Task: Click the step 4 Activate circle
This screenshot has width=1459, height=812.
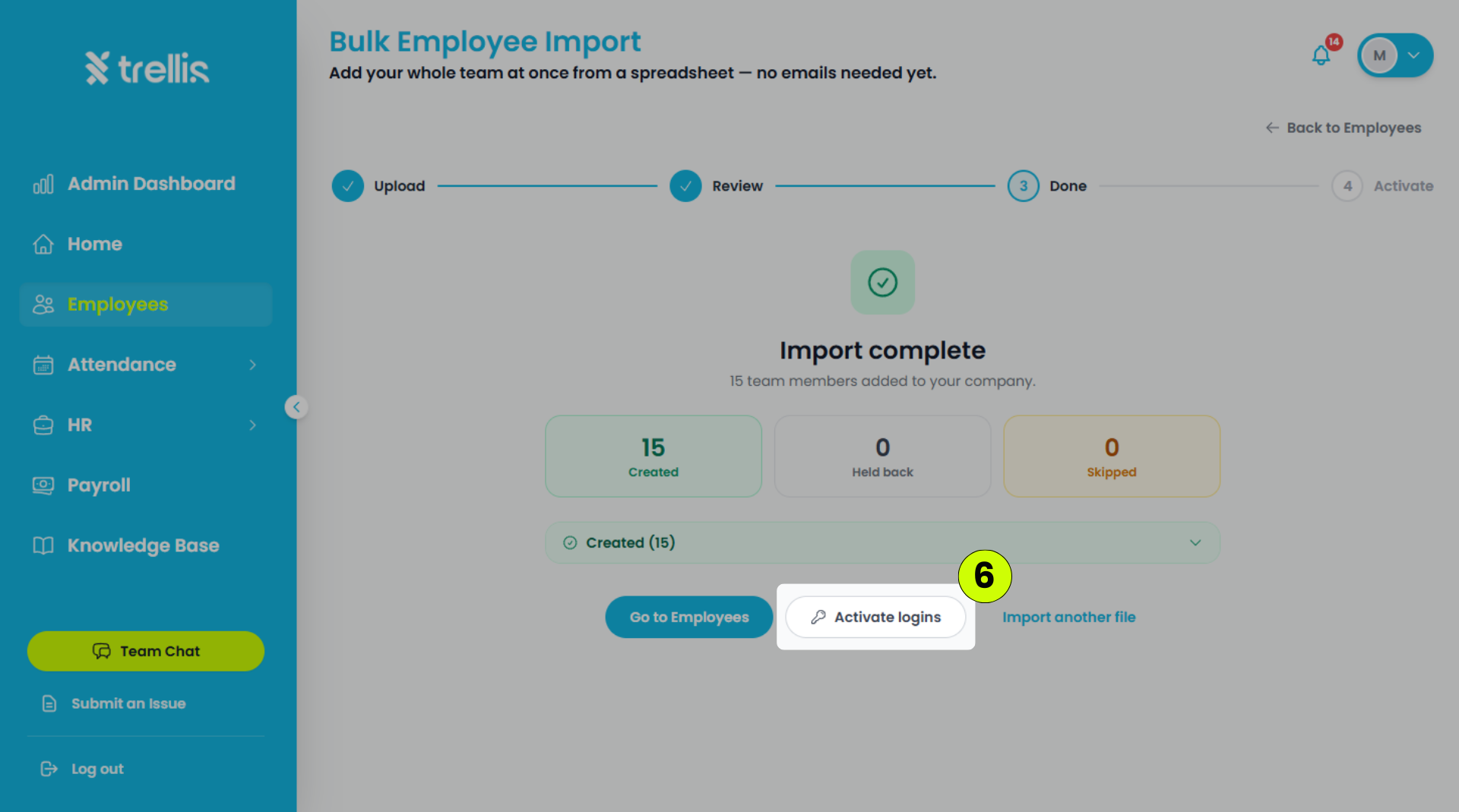Action: (1347, 186)
